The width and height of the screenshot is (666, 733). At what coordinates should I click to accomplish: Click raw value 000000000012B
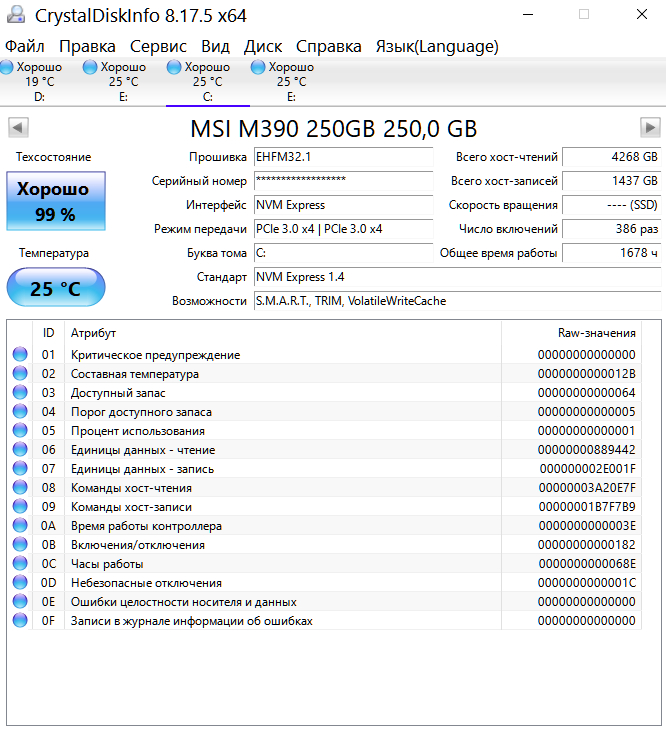[x=587, y=374]
